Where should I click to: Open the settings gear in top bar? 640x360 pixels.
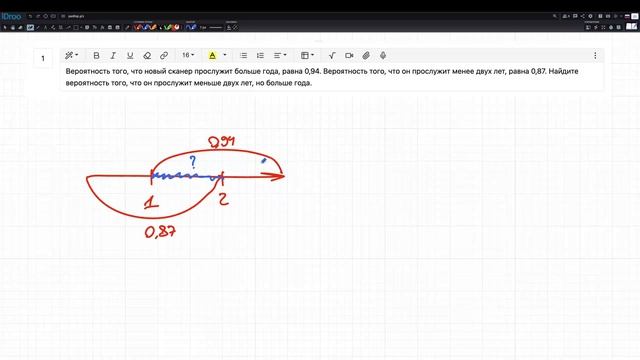pyautogui.click(x=590, y=16)
